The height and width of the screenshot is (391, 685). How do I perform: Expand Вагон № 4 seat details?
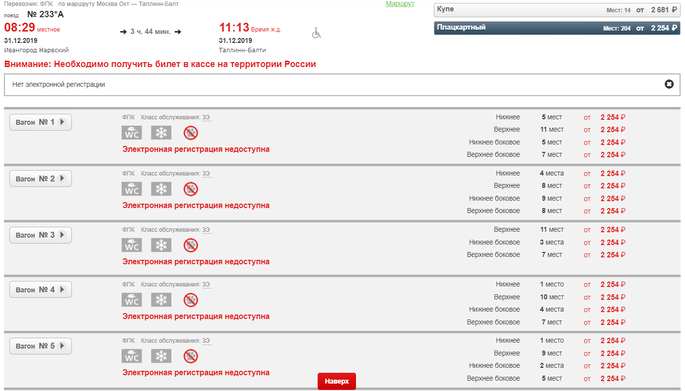point(41,289)
